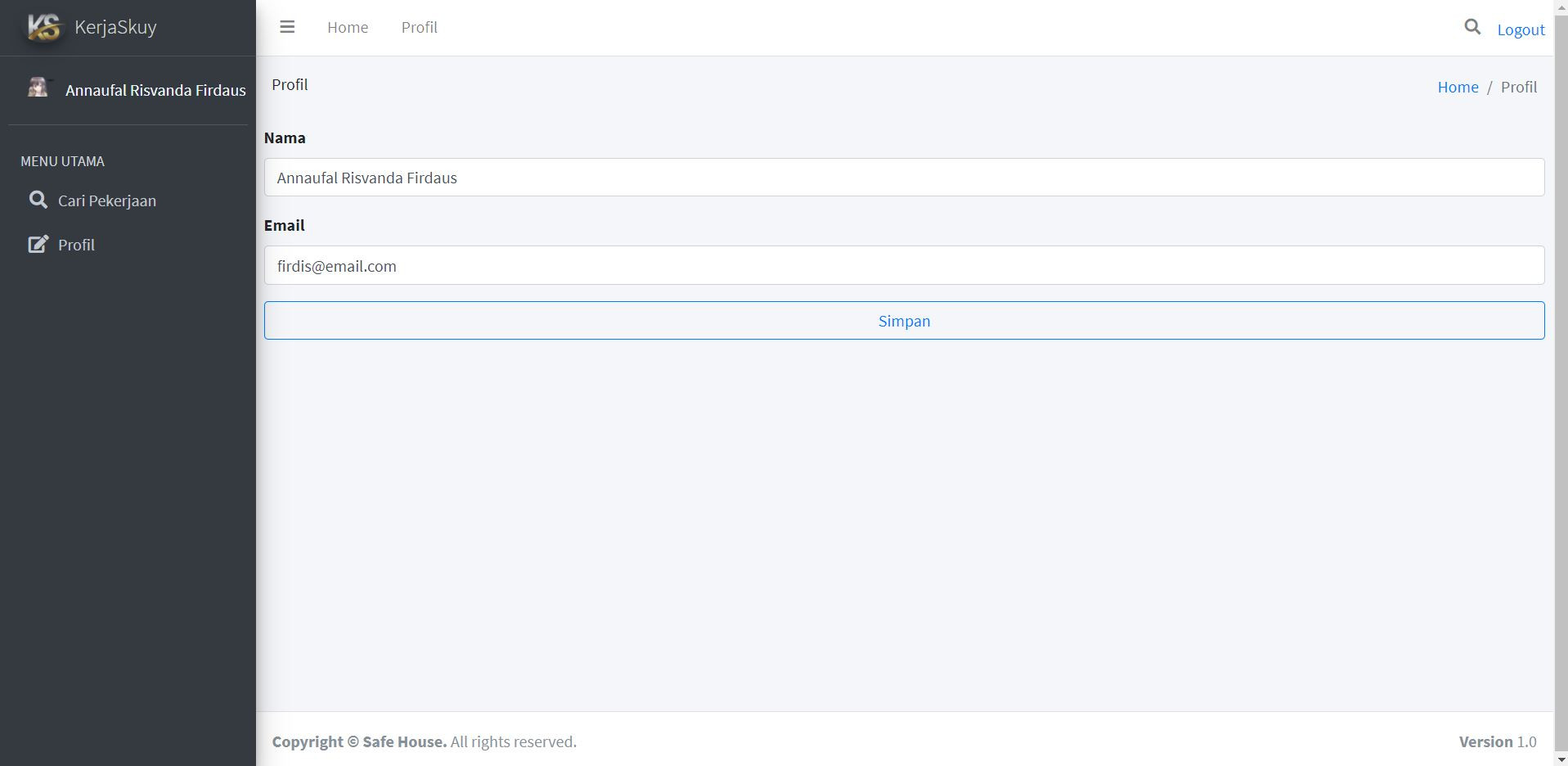Click the edit icon beside sidebar Profil
Screen dimensions: 1568x766
coord(38,244)
